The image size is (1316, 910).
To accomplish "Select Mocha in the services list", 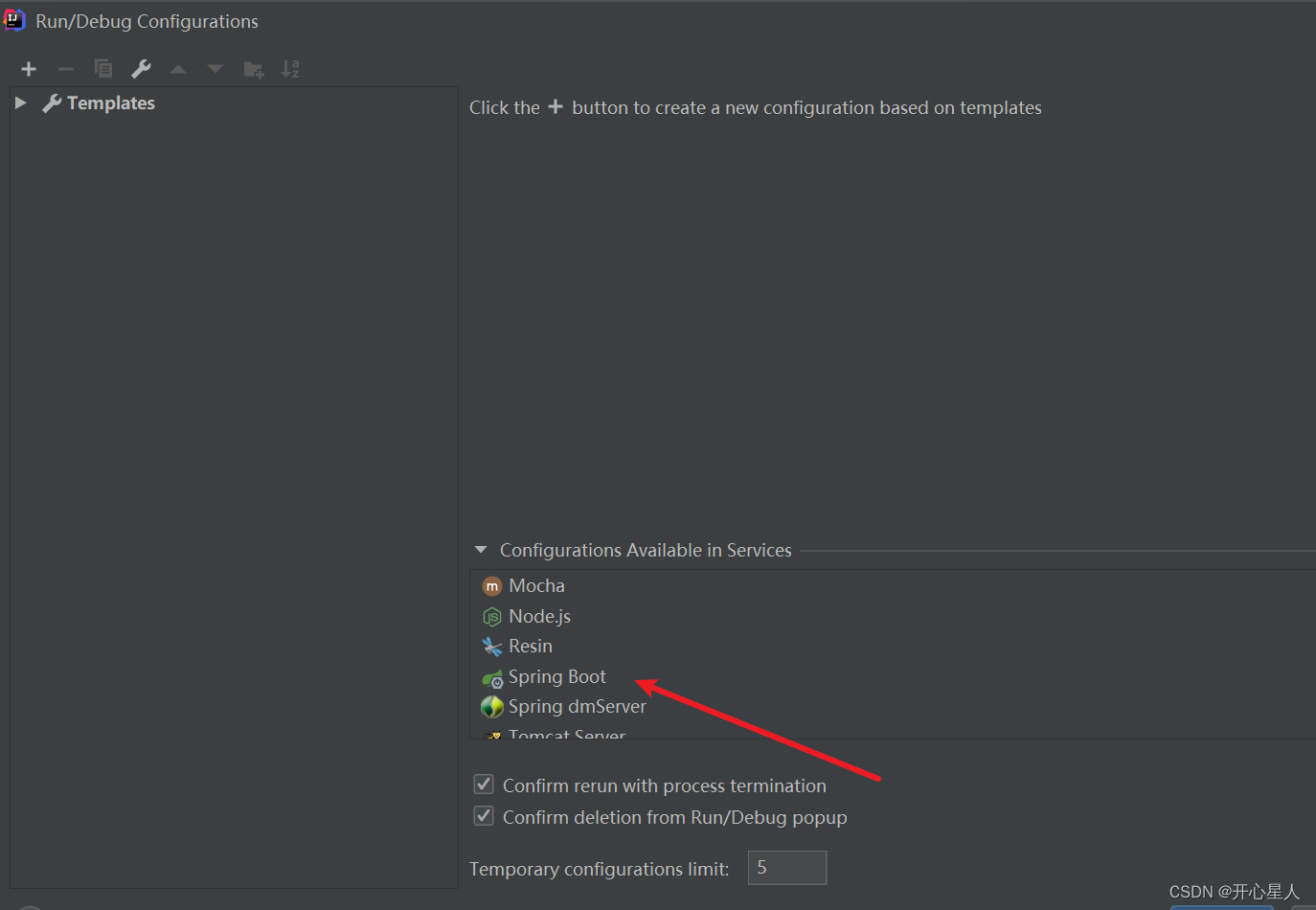I will (536, 585).
